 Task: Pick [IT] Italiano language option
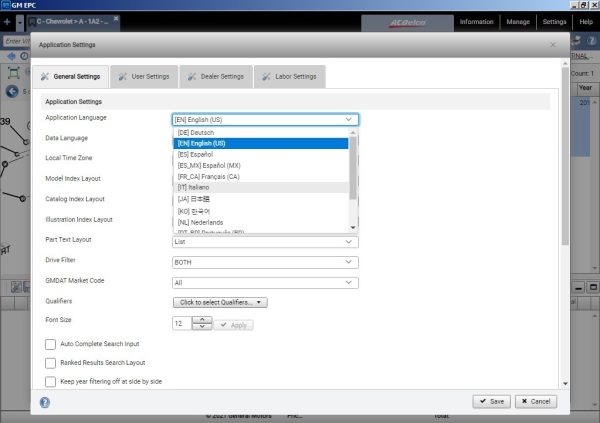coord(261,188)
